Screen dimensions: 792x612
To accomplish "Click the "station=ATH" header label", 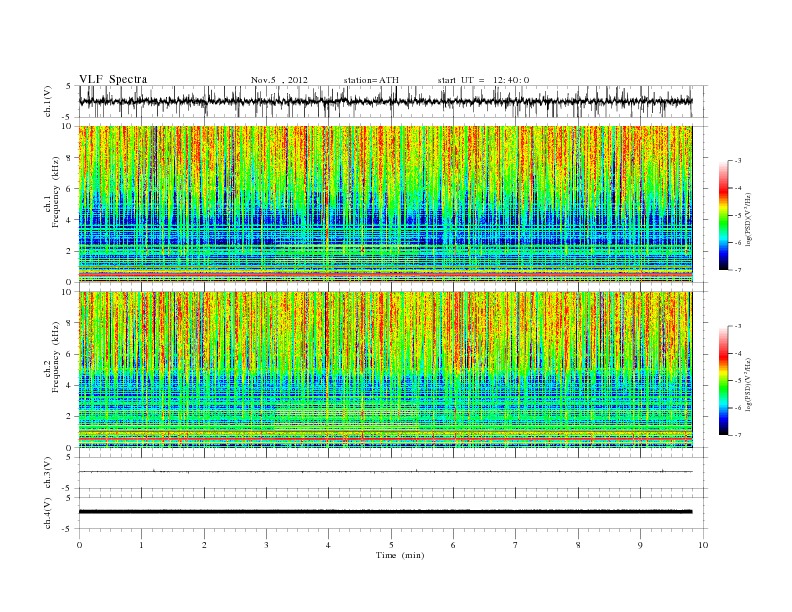I will pyautogui.click(x=371, y=80).
